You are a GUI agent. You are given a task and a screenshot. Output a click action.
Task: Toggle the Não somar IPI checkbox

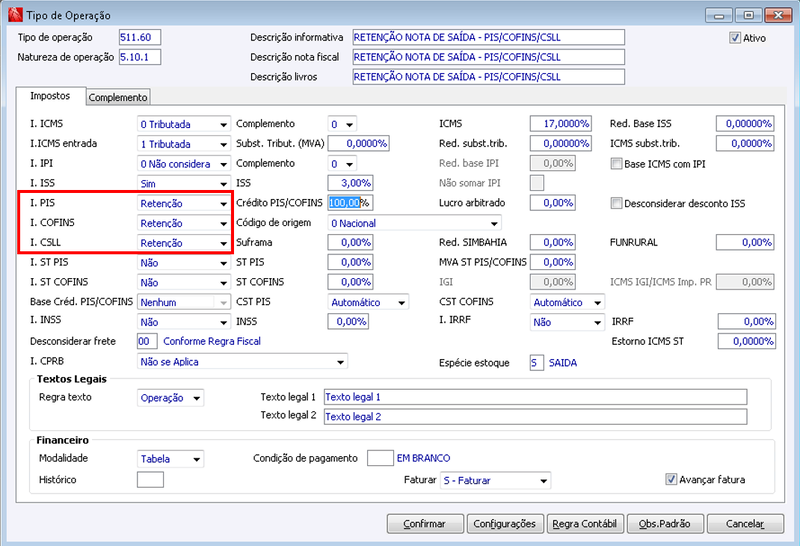(537, 183)
